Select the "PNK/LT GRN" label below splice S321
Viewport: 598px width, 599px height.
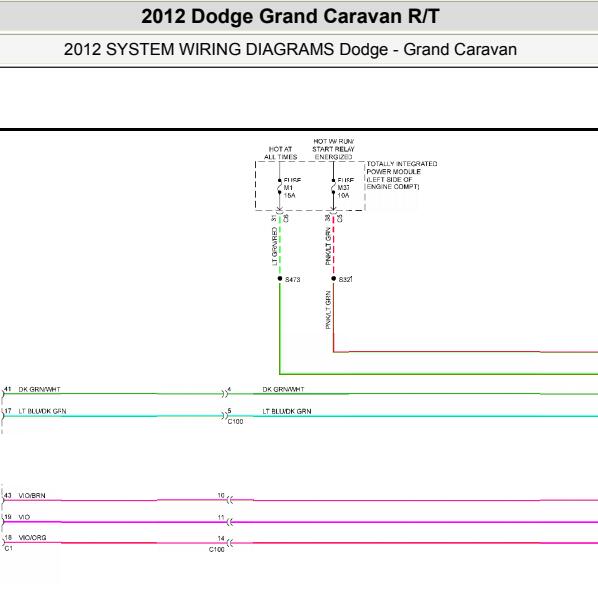pos(328,310)
